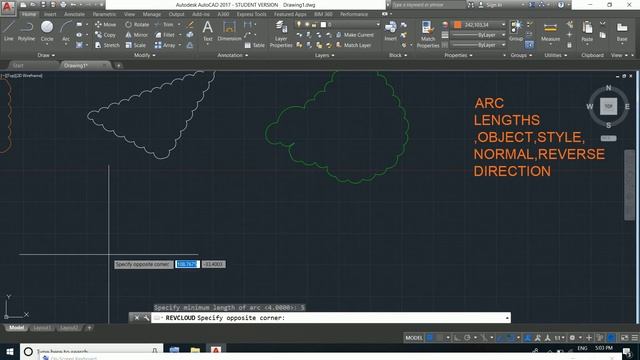
Task: Open the Parametric ribbon tab
Action: click(x=104, y=14)
